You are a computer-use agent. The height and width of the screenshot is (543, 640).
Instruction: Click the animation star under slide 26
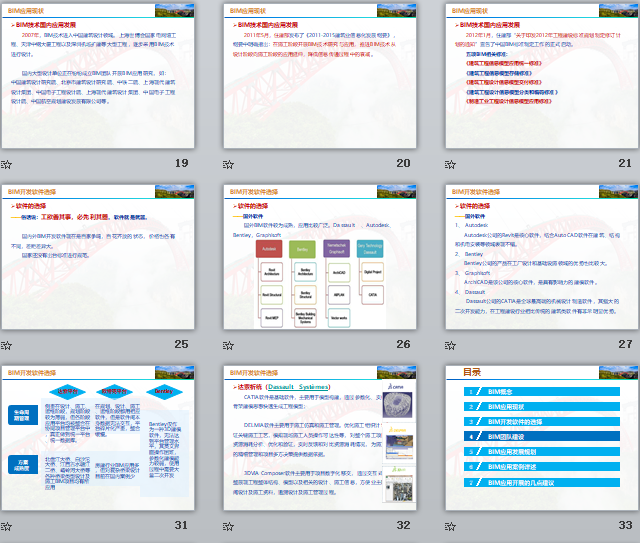click(x=229, y=345)
